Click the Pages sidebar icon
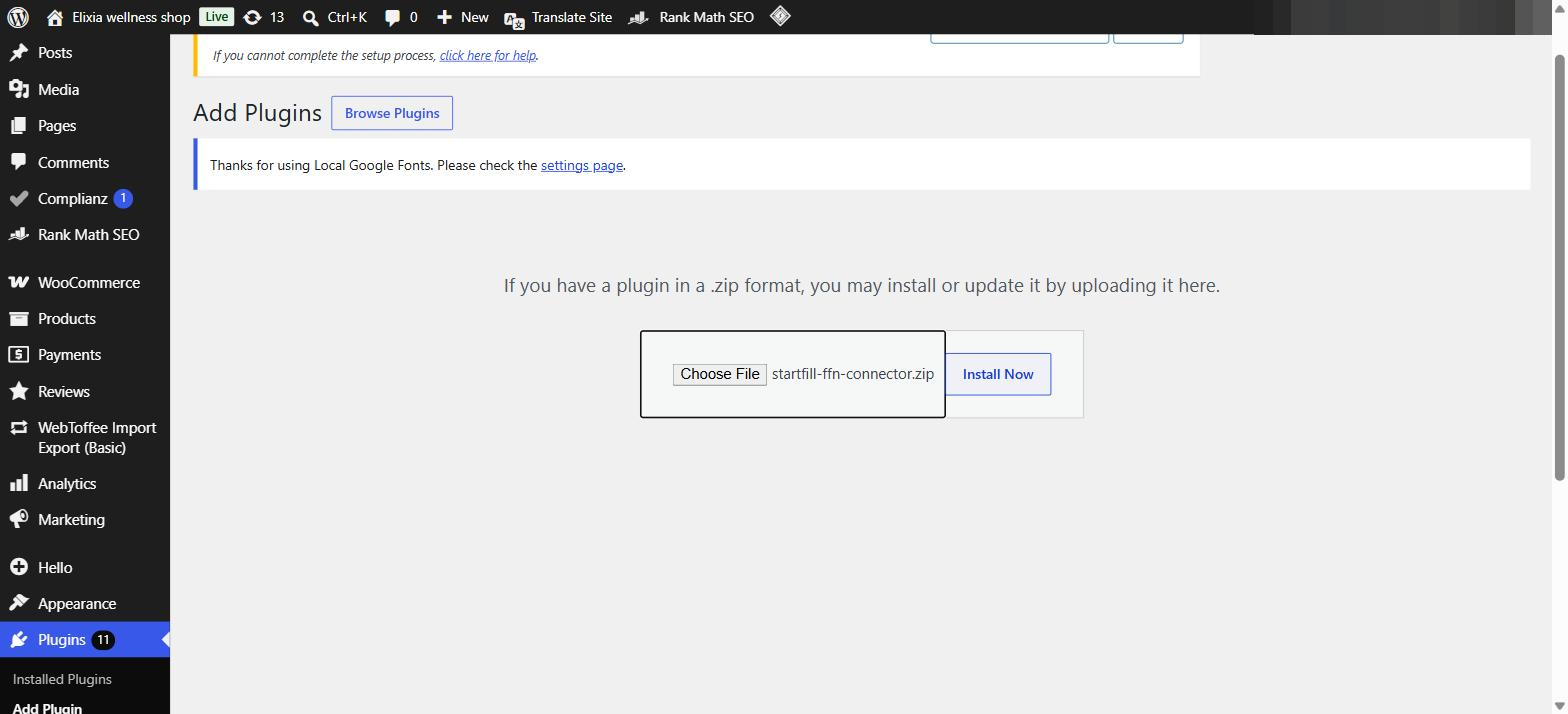Screen dimensions: 1568x714 pyautogui.click(x=18, y=126)
